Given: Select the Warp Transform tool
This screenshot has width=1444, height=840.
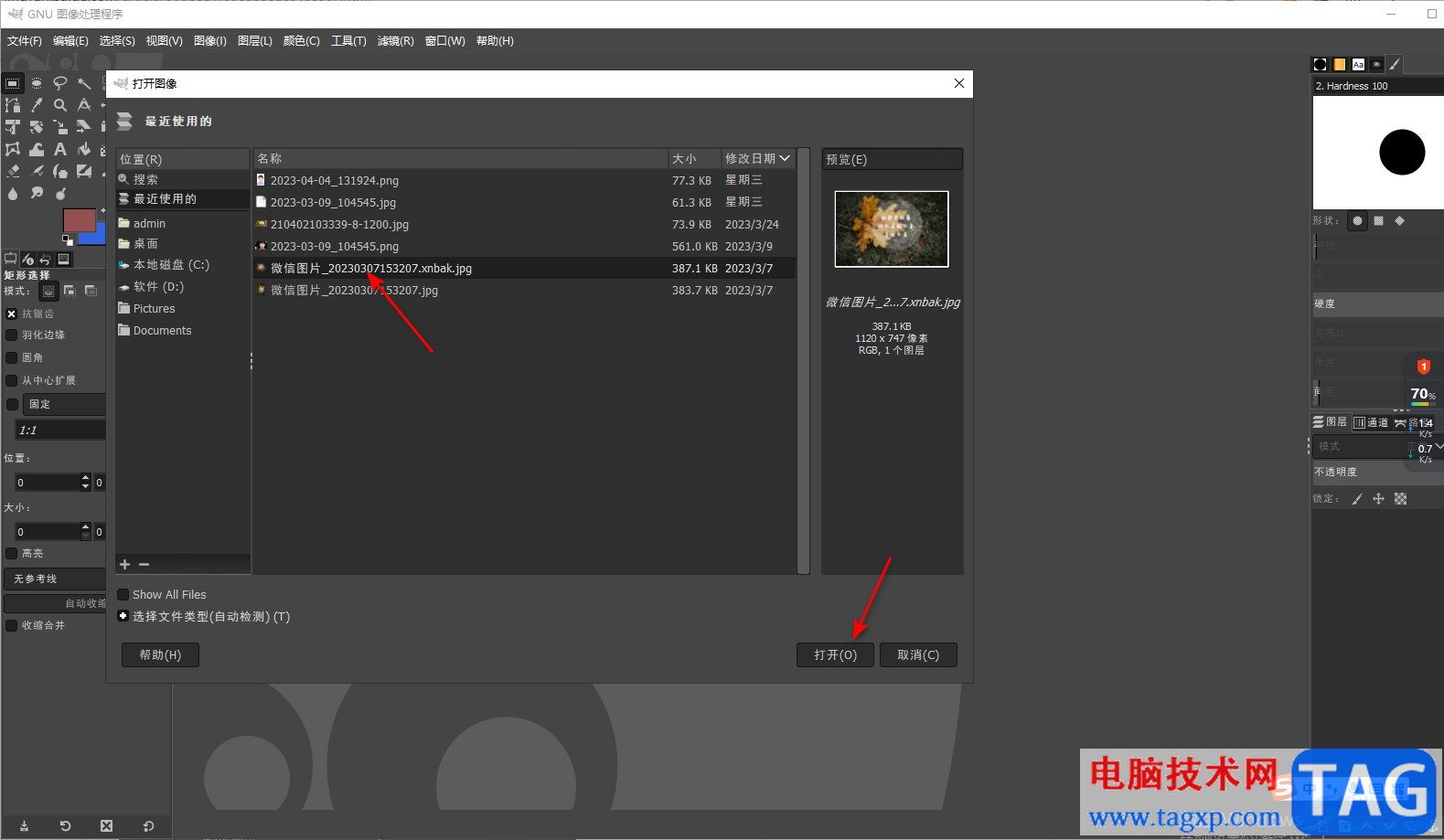Looking at the screenshot, I should (x=37, y=149).
